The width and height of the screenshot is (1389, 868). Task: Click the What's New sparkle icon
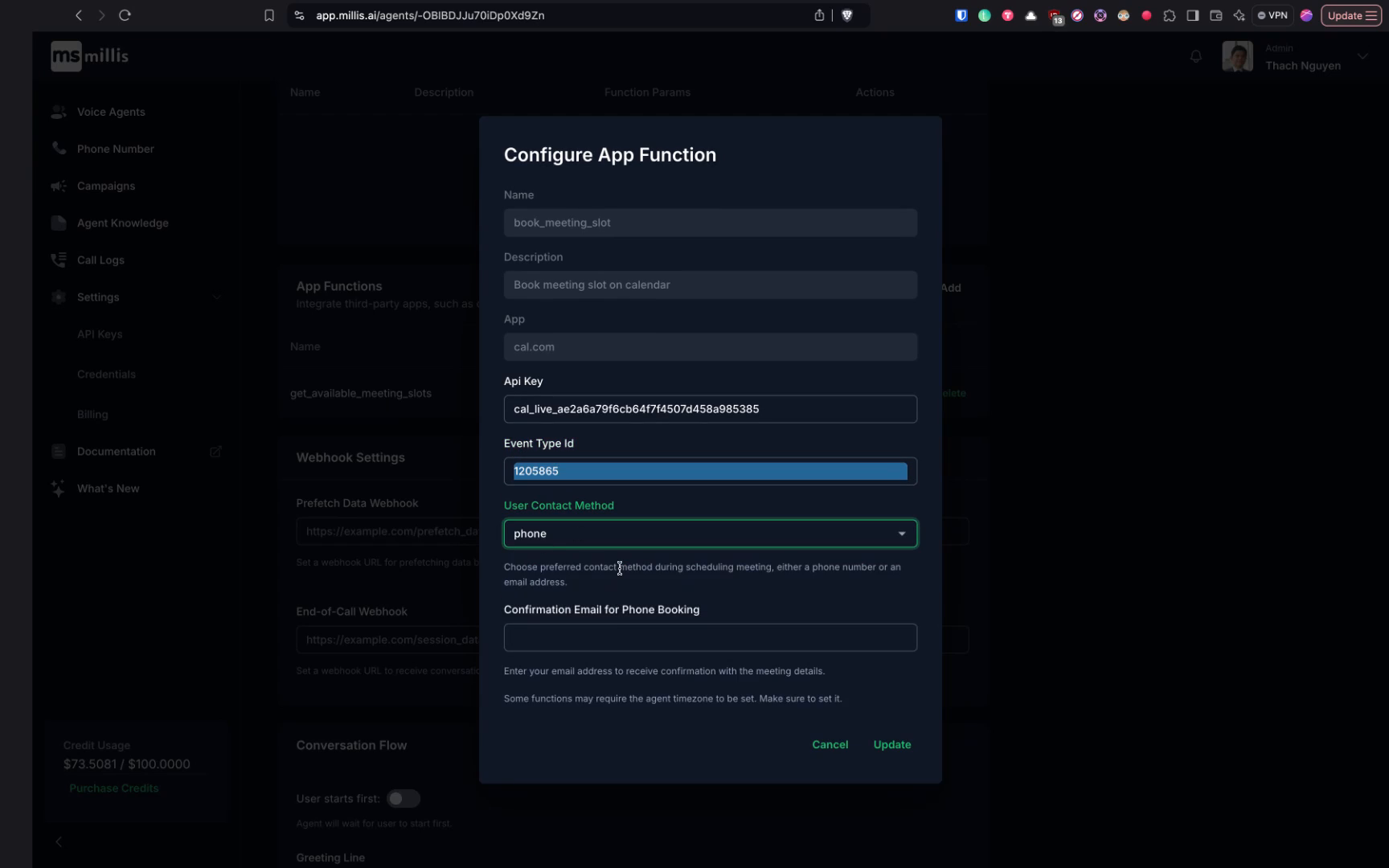[58, 488]
